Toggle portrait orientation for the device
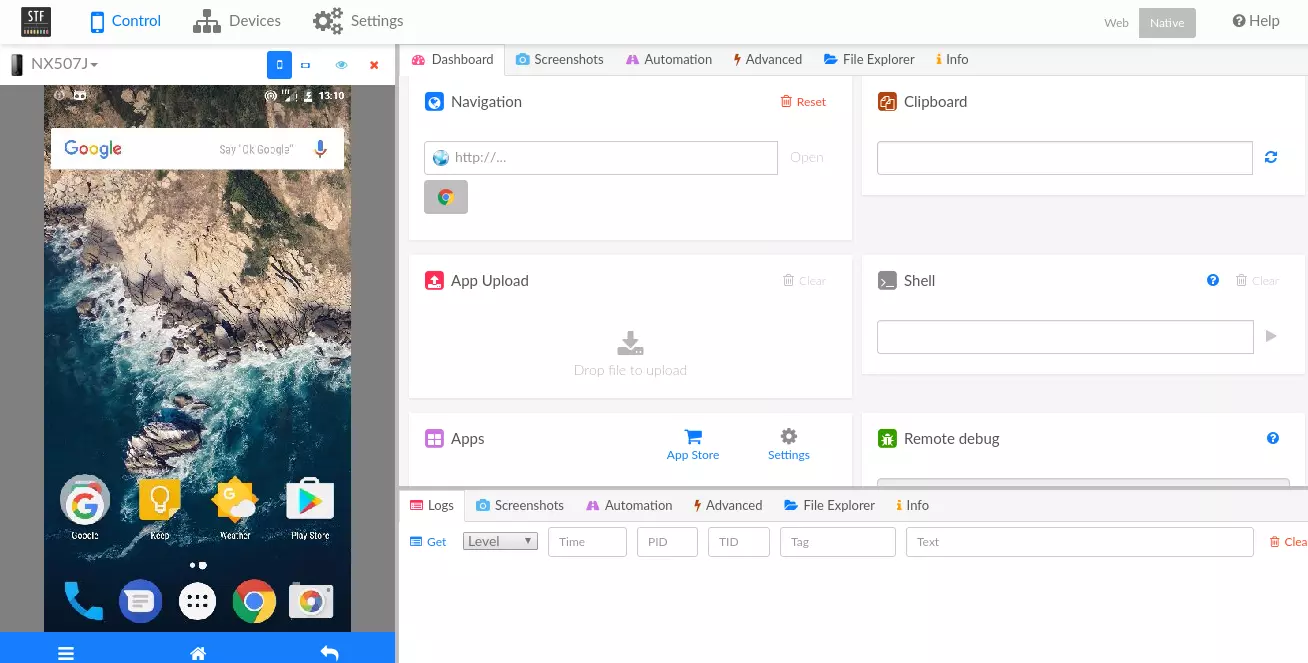 pos(279,65)
